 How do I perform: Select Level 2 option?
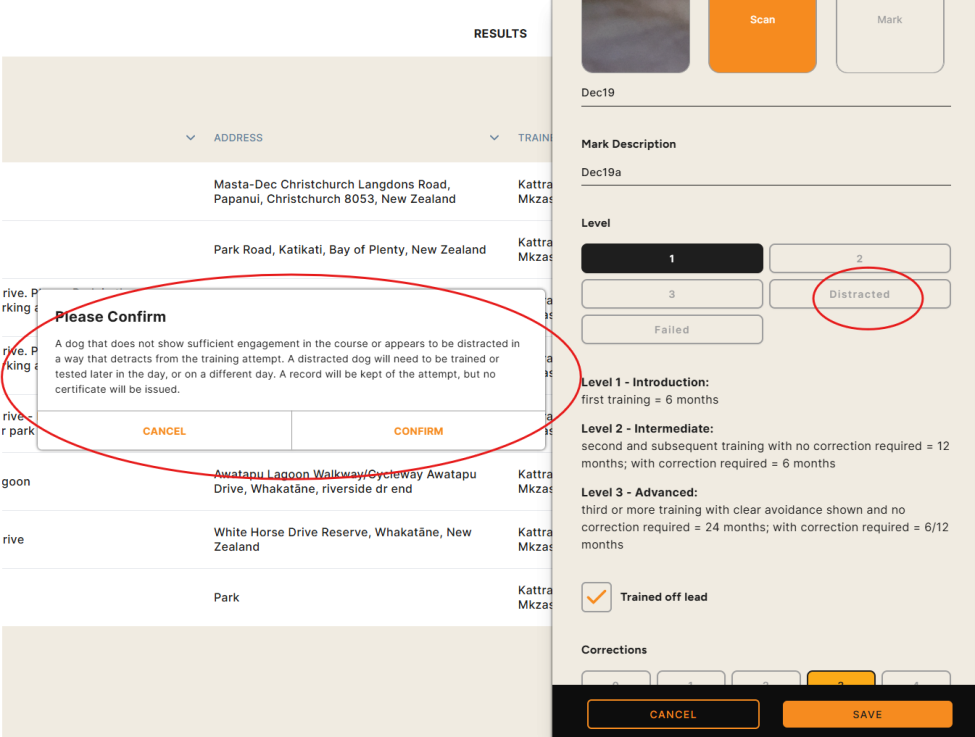coord(859,258)
